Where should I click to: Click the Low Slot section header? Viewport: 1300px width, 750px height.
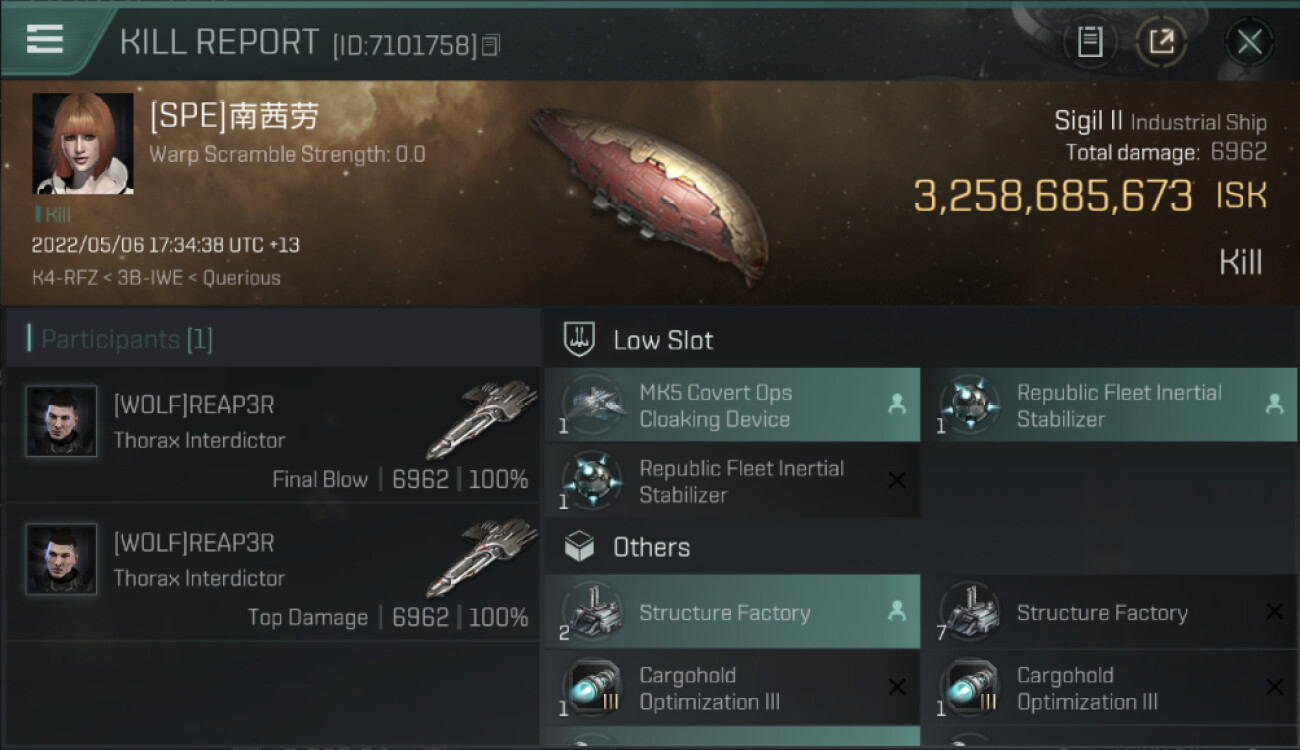(x=662, y=340)
